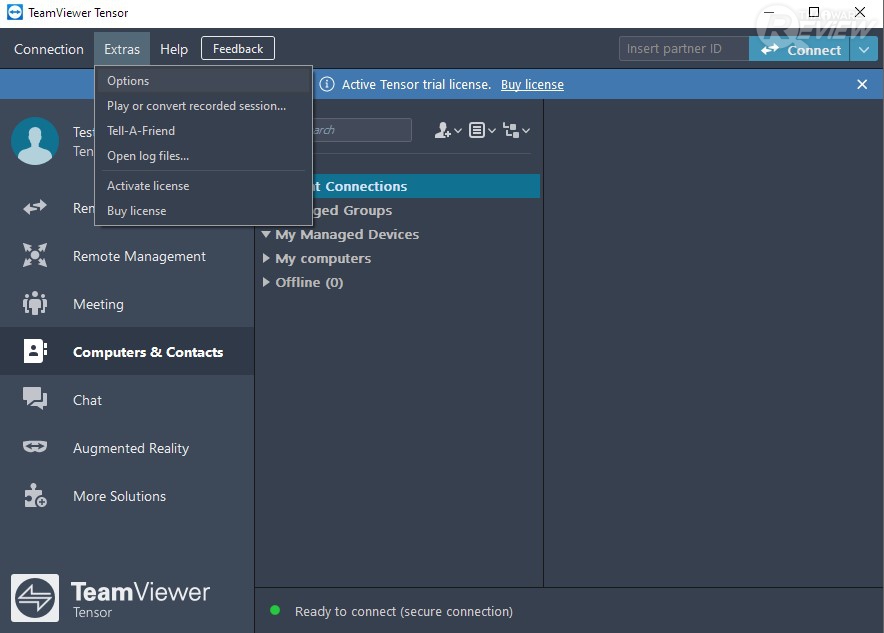Open the grouping dropdown chevron
The width and height of the screenshot is (884, 633).
coord(526,131)
